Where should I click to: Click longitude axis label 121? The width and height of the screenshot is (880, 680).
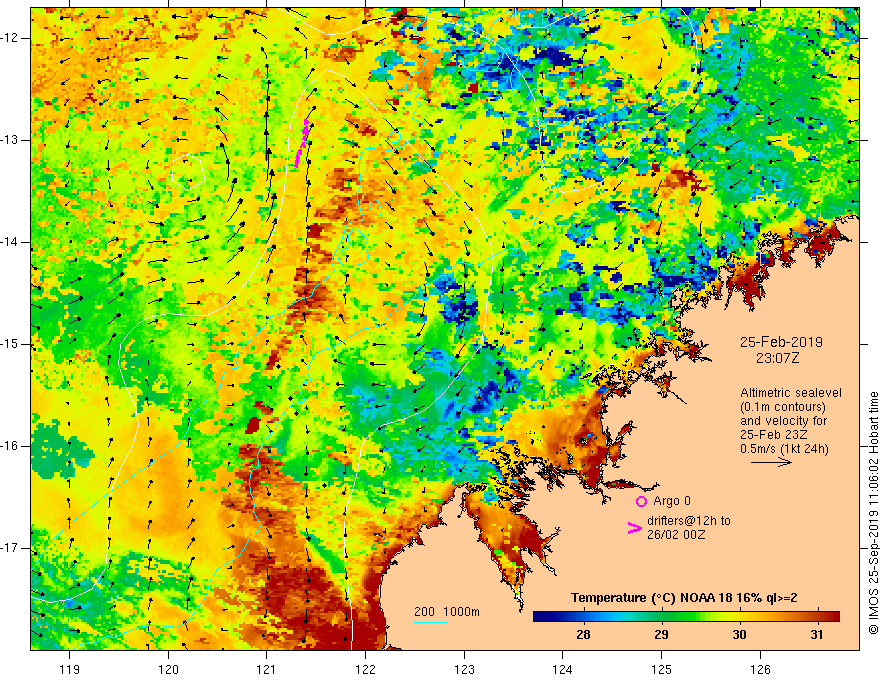point(267,669)
